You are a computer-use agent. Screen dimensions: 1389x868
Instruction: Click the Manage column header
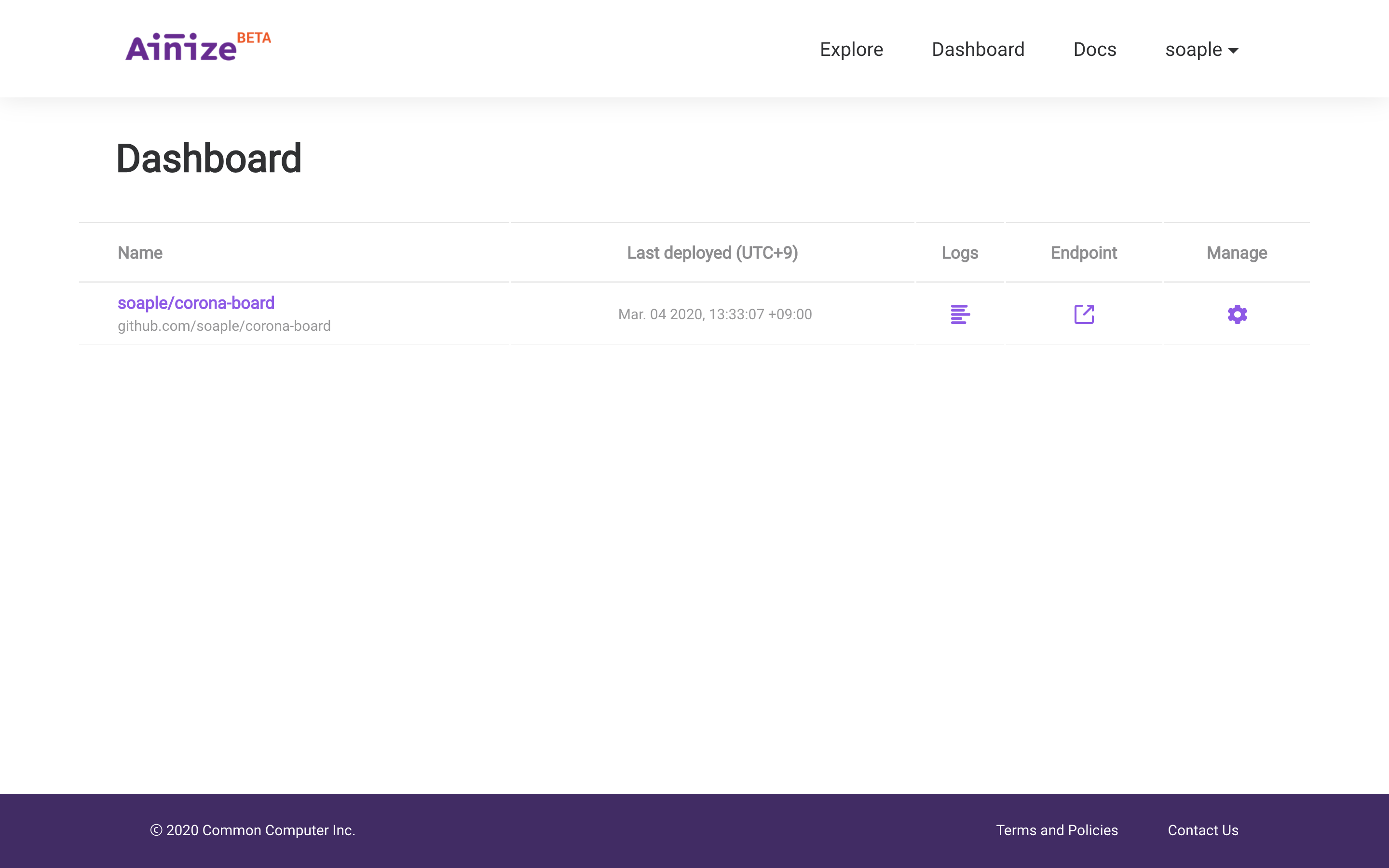[x=1236, y=253]
